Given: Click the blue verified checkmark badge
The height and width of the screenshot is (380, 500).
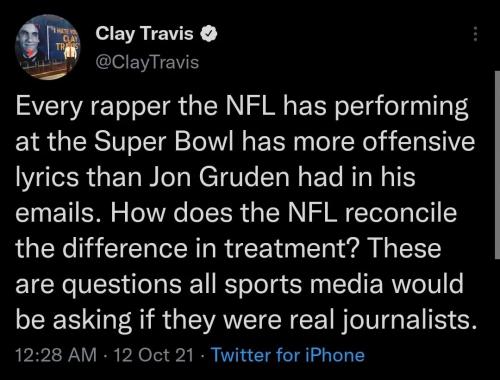Looking at the screenshot, I should tap(209, 34).
